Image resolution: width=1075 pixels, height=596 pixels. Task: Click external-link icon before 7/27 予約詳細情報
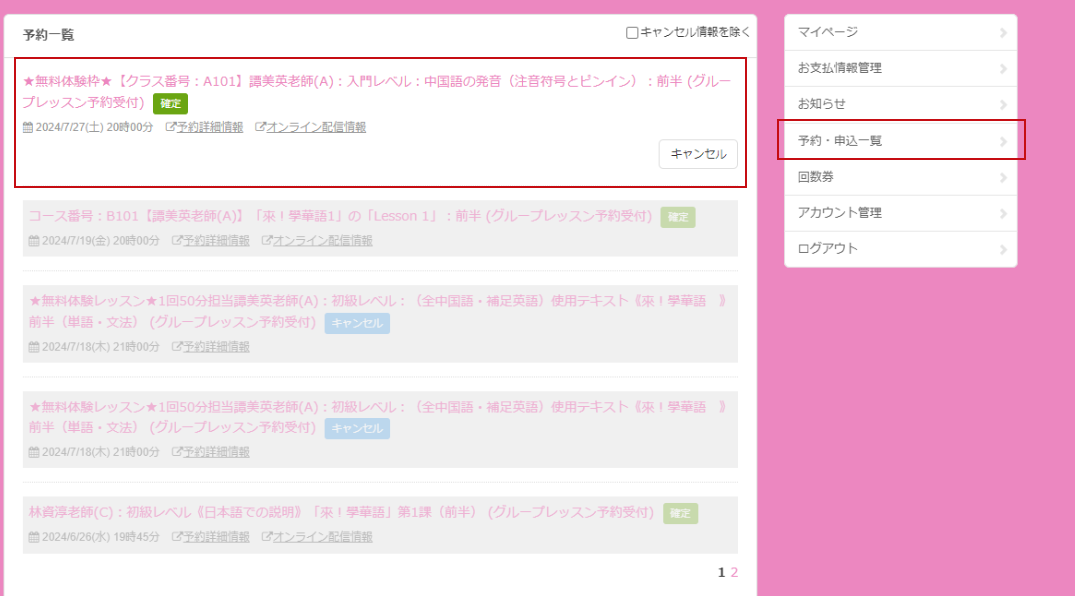pyautogui.click(x=171, y=127)
